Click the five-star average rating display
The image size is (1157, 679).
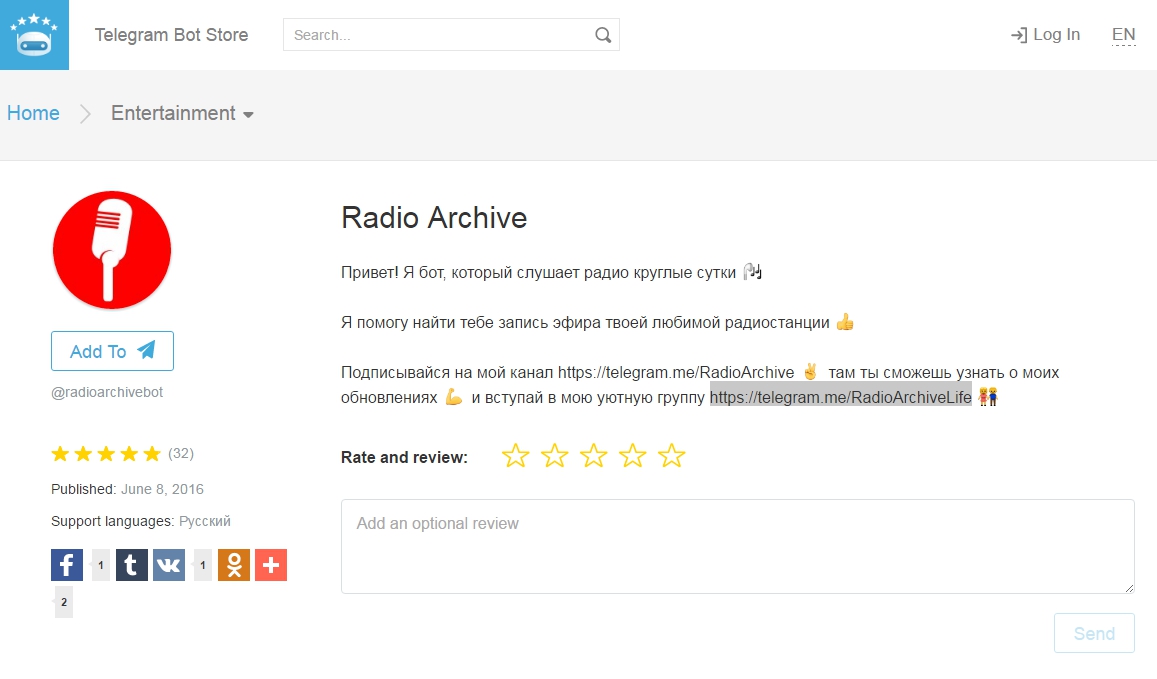(x=106, y=453)
